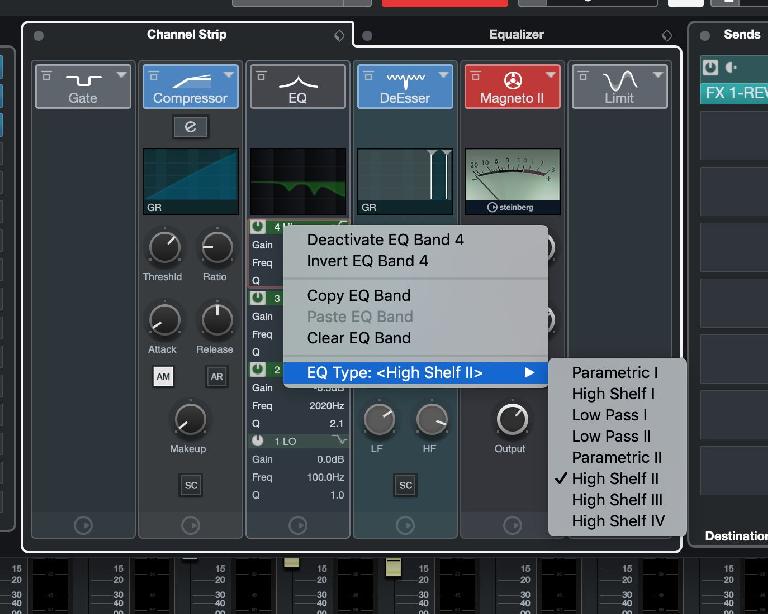The width and height of the screenshot is (768, 614).
Task: Open the DeEsser module dropdown arrow
Action: click(x=444, y=75)
